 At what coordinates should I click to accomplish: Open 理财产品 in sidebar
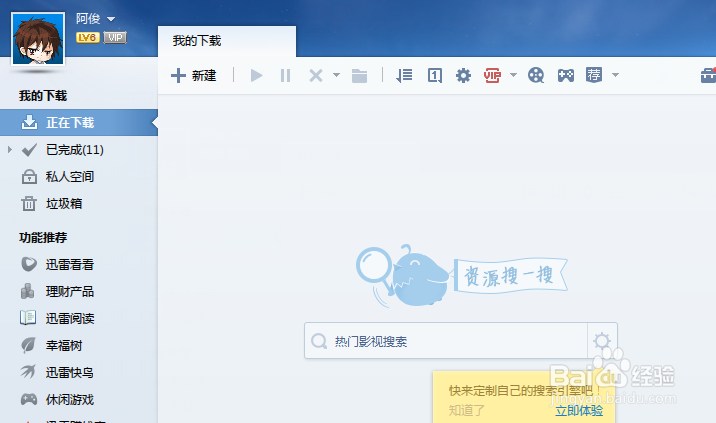70,291
